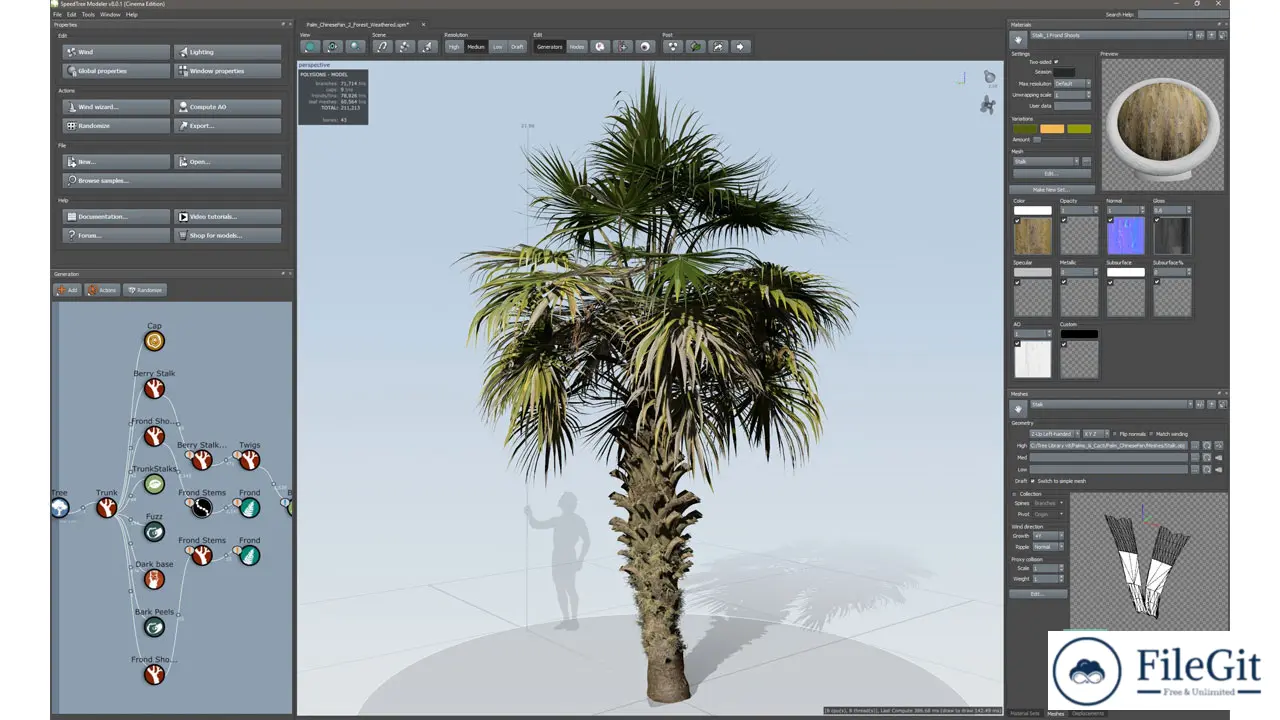The width and height of the screenshot is (1280, 720).
Task: Open the Mesh Stalk dropdown in Materials
Action: click(x=1047, y=161)
